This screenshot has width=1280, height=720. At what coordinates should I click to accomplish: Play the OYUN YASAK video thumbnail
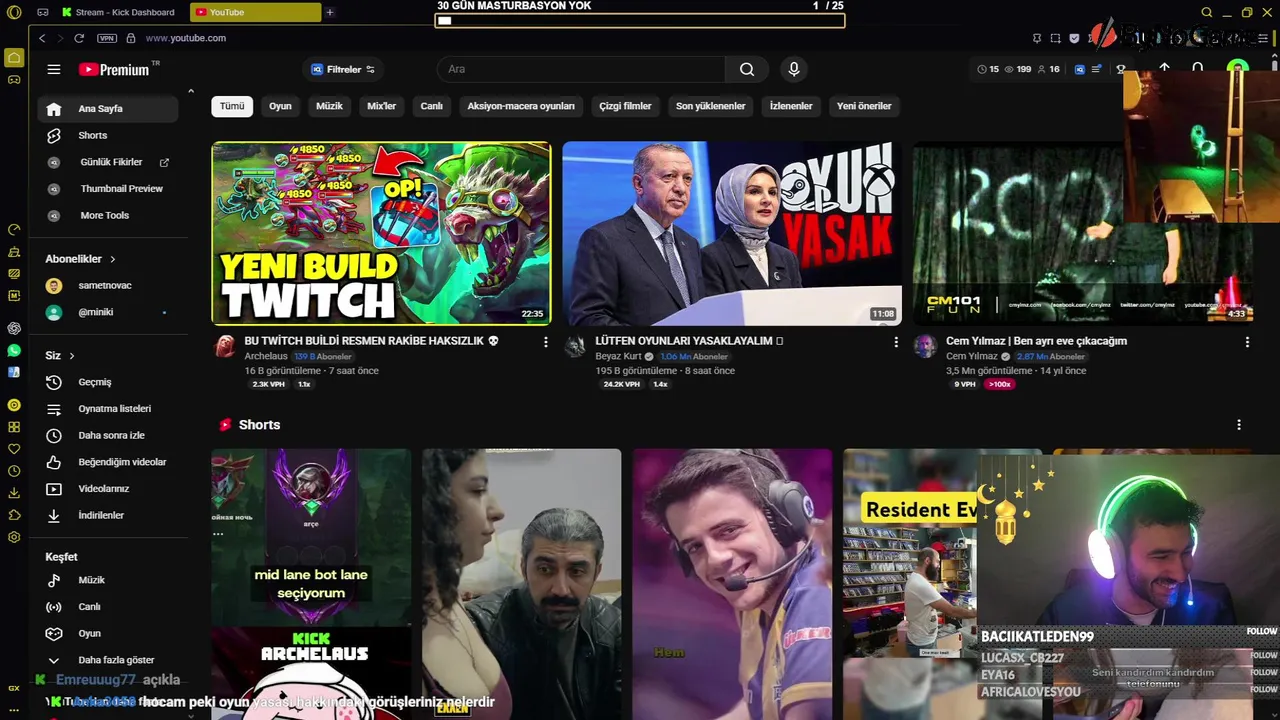click(732, 233)
